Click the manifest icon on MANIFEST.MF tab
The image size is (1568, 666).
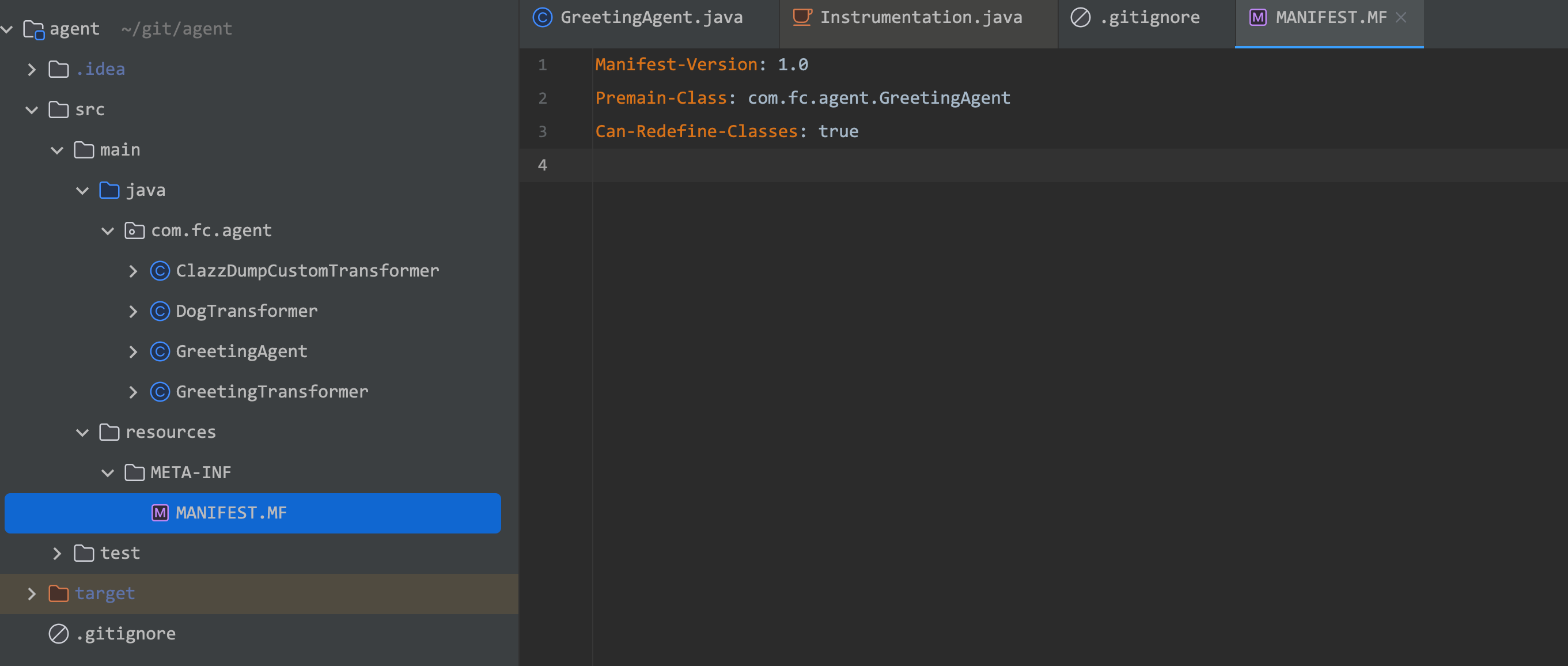tap(1258, 17)
